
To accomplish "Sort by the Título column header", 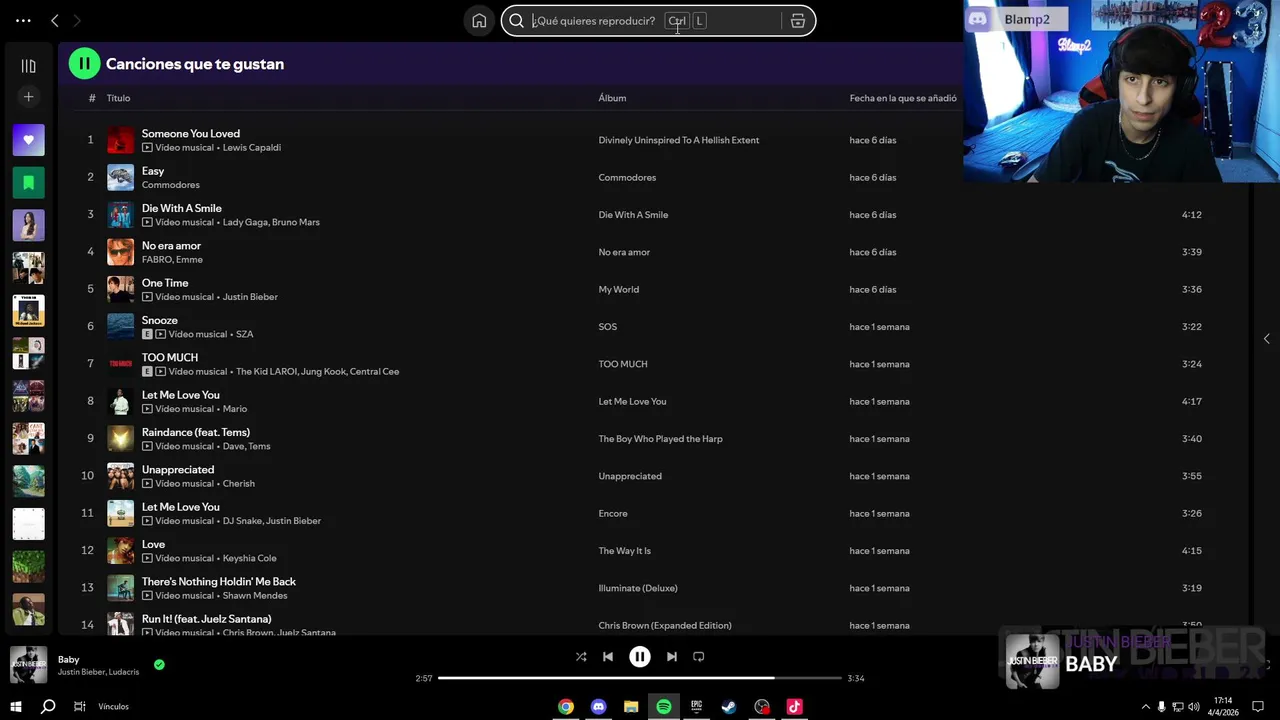I will coord(118,98).
